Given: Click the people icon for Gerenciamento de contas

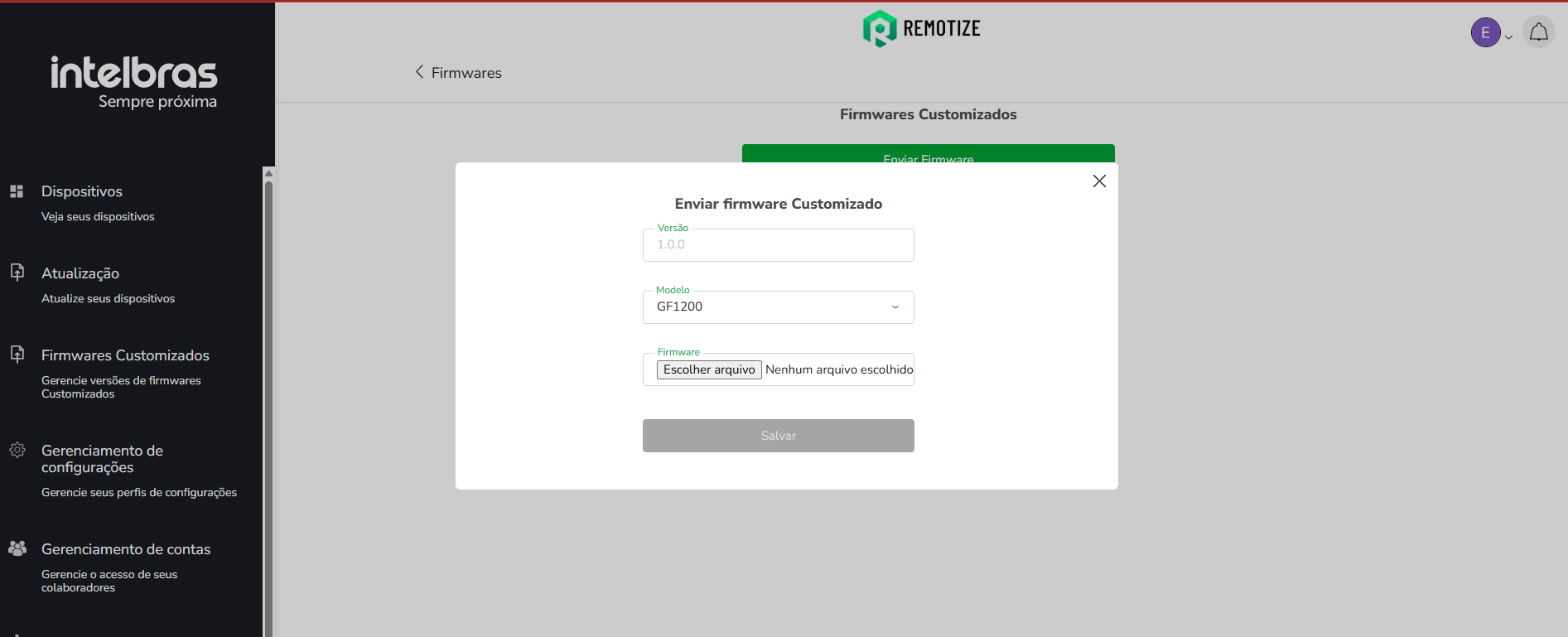Looking at the screenshot, I should point(17,548).
